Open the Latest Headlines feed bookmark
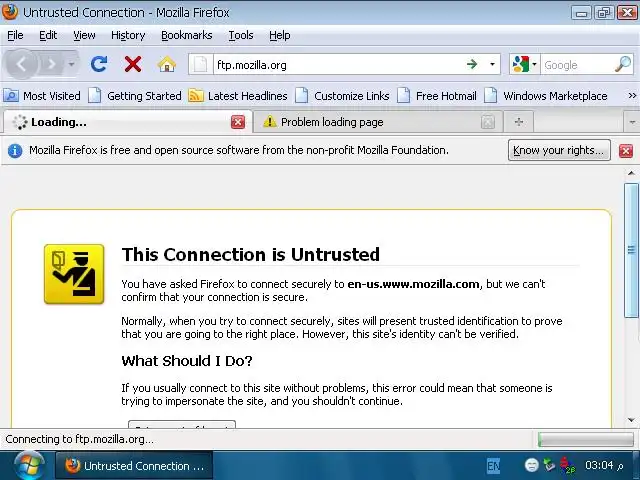This screenshot has width=640, height=480. 238,96
